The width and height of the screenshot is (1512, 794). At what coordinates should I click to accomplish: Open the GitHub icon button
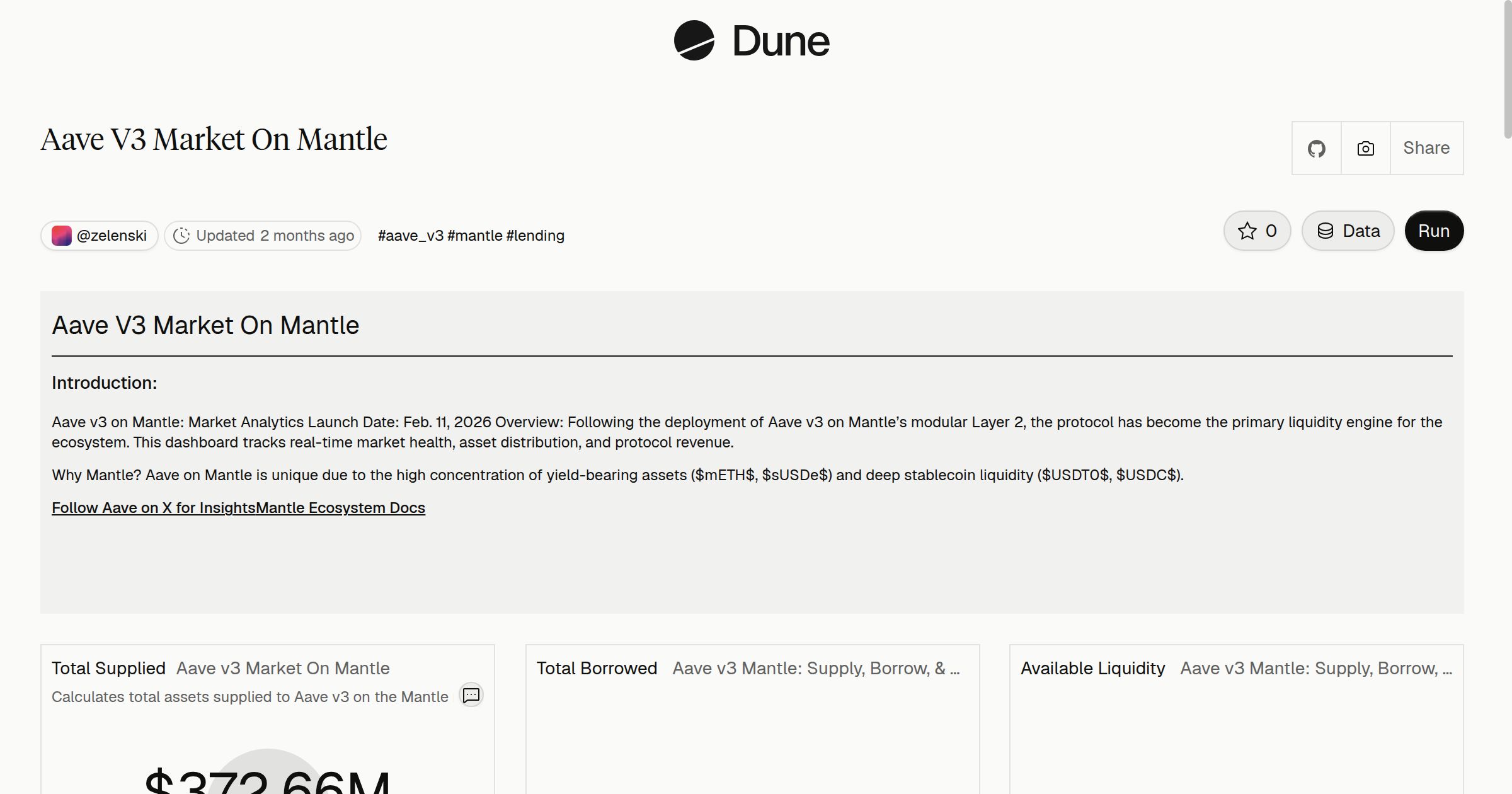[x=1317, y=148]
